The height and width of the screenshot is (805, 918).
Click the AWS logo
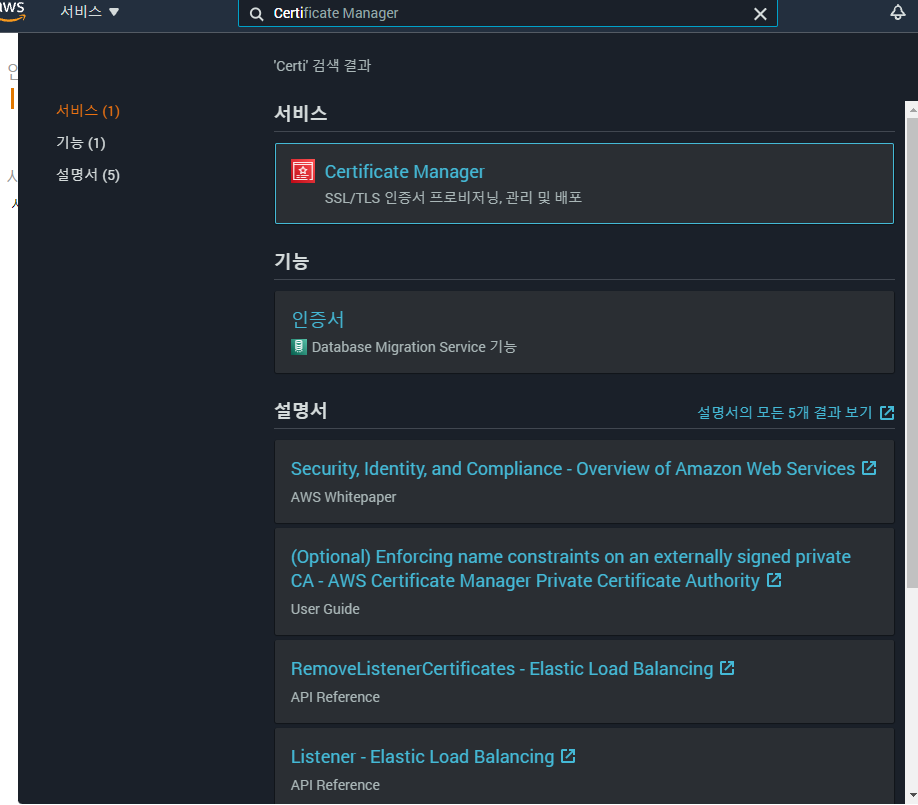click(x=12, y=11)
